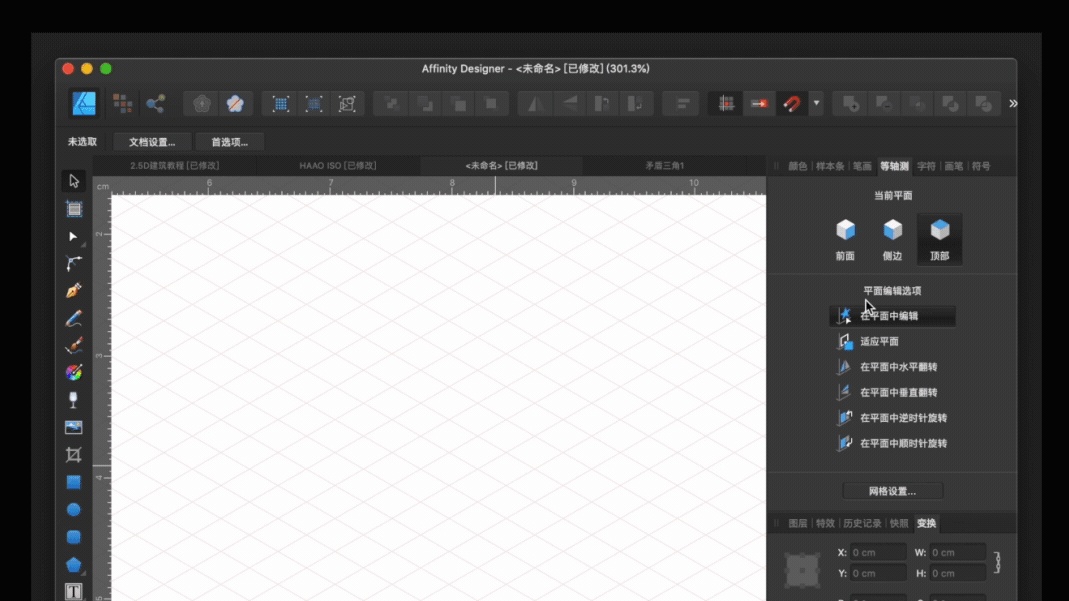Click 在平面中垂直翻转 option
Image resolution: width=1069 pixels, height=601 pixels.
tap(892, 392)
